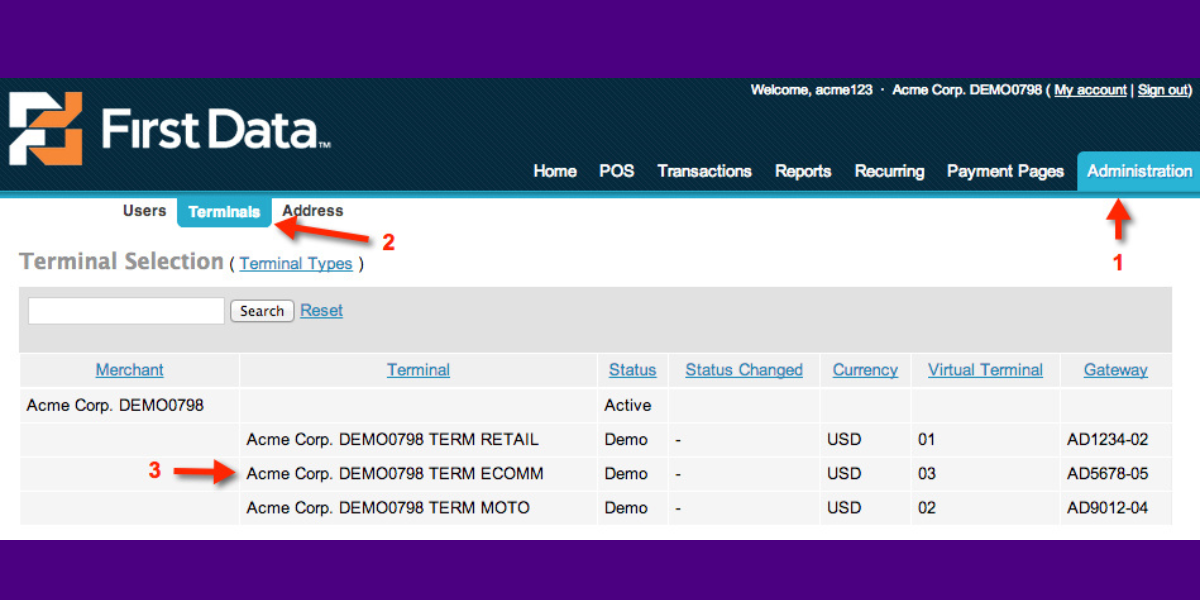This screenshot has width=1200, height=600.
Task: Open the Home tab
Action: pos(554,171)
